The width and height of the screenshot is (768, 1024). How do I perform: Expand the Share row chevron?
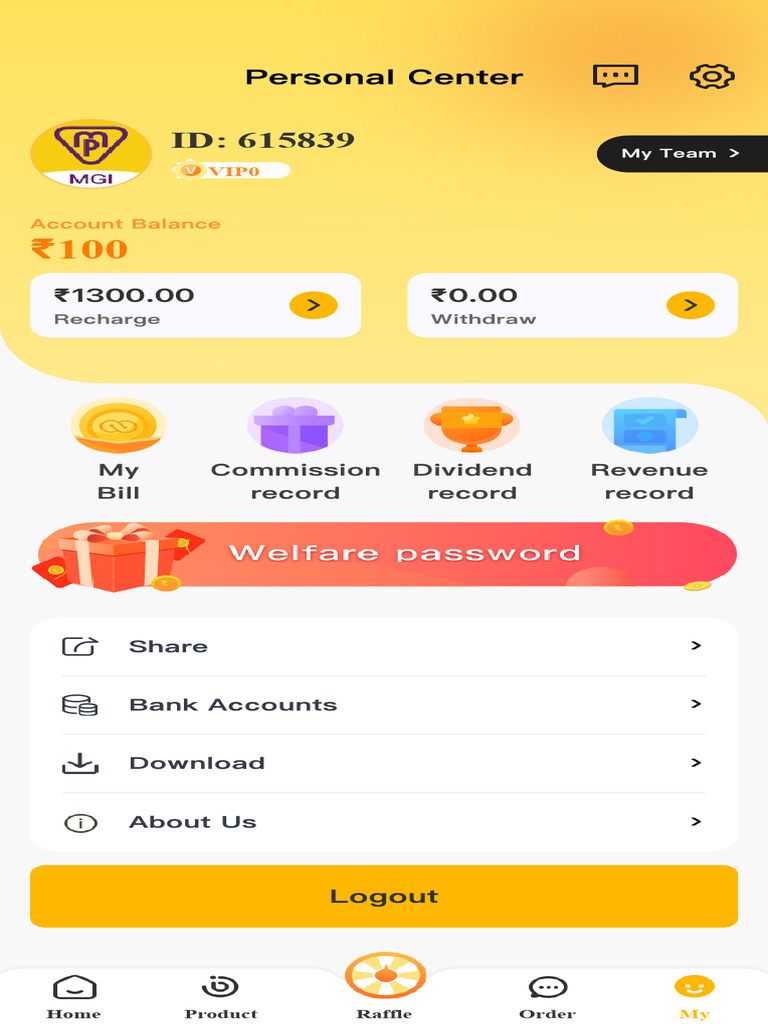tap(696, 646)
